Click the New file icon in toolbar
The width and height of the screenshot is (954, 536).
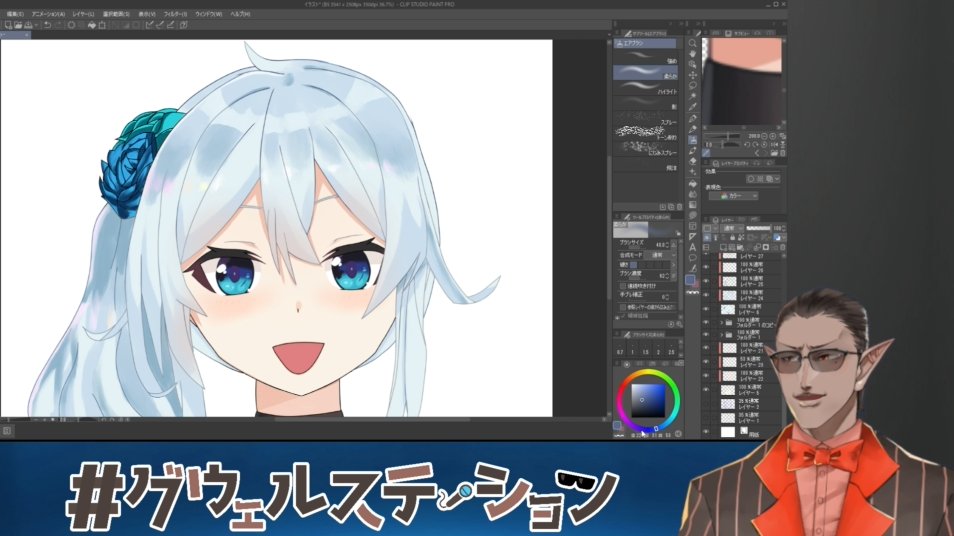coord(8,26)
